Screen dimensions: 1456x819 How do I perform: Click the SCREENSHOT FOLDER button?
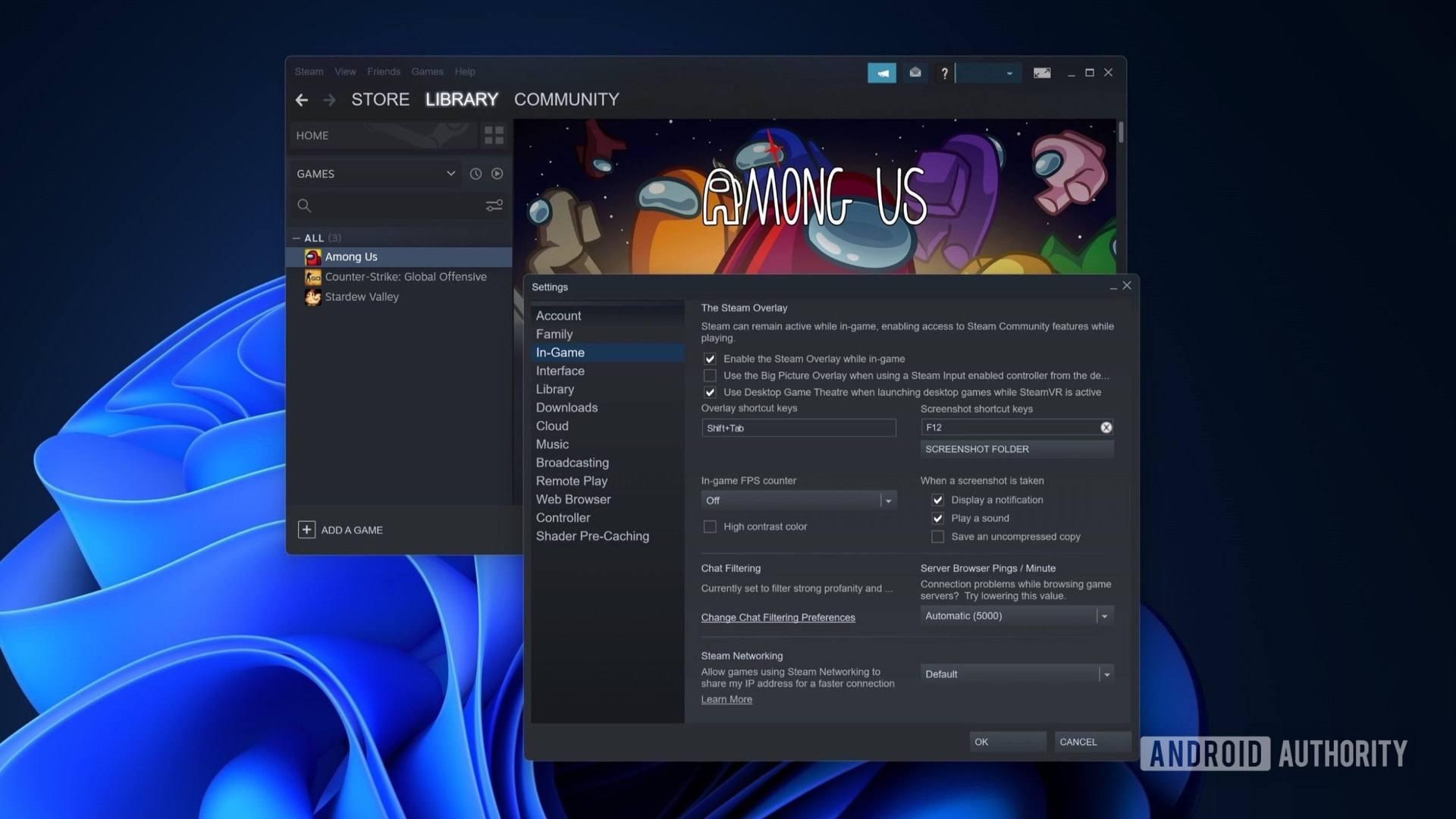1016,449
